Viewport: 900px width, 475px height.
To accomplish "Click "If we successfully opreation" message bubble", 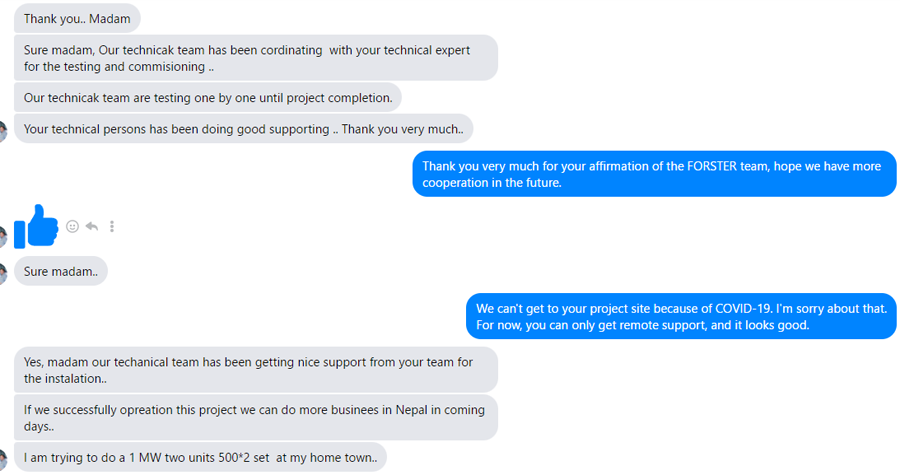I will click(x=255, y=418).
